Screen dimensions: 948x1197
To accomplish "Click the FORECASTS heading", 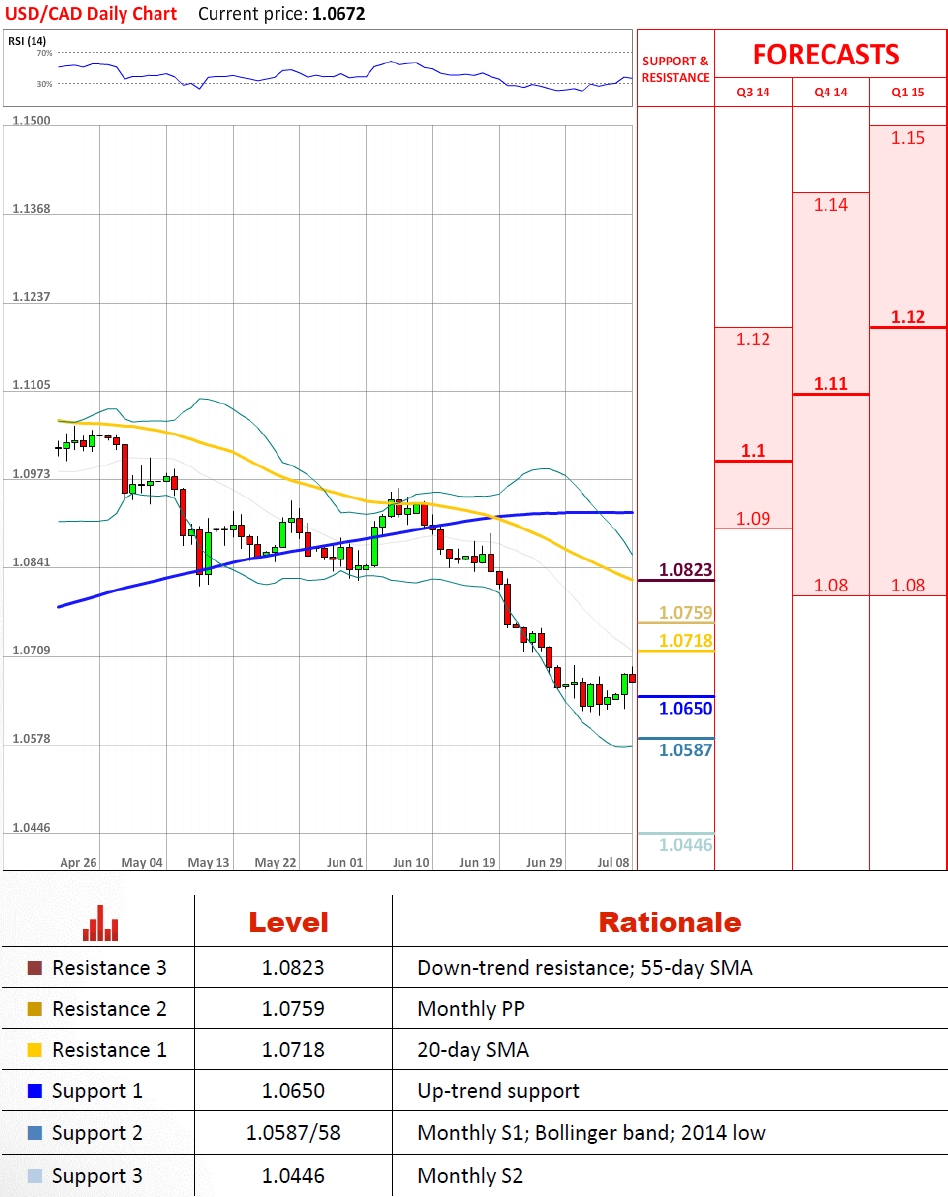I will click(826, 54).
